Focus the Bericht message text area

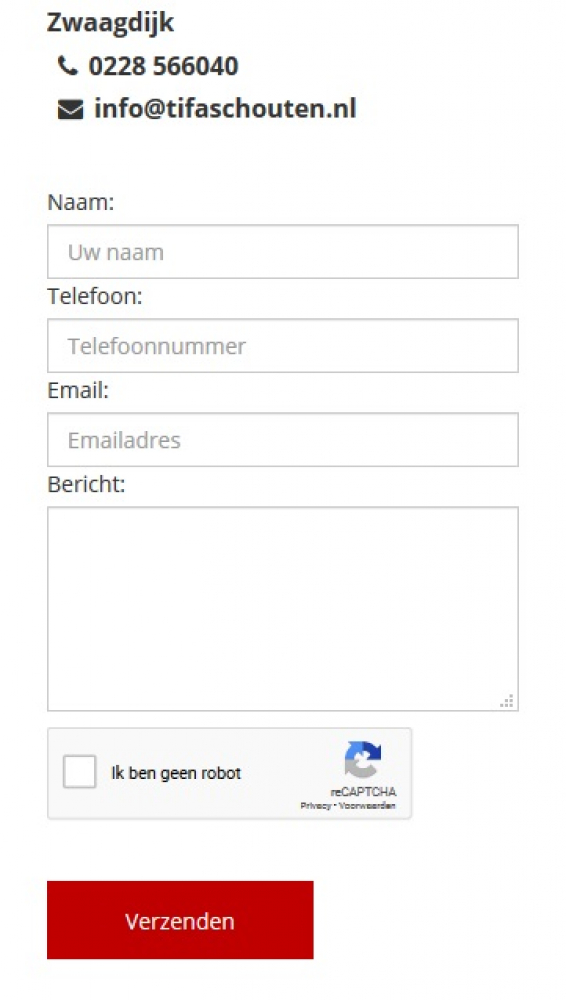(283, 609)
